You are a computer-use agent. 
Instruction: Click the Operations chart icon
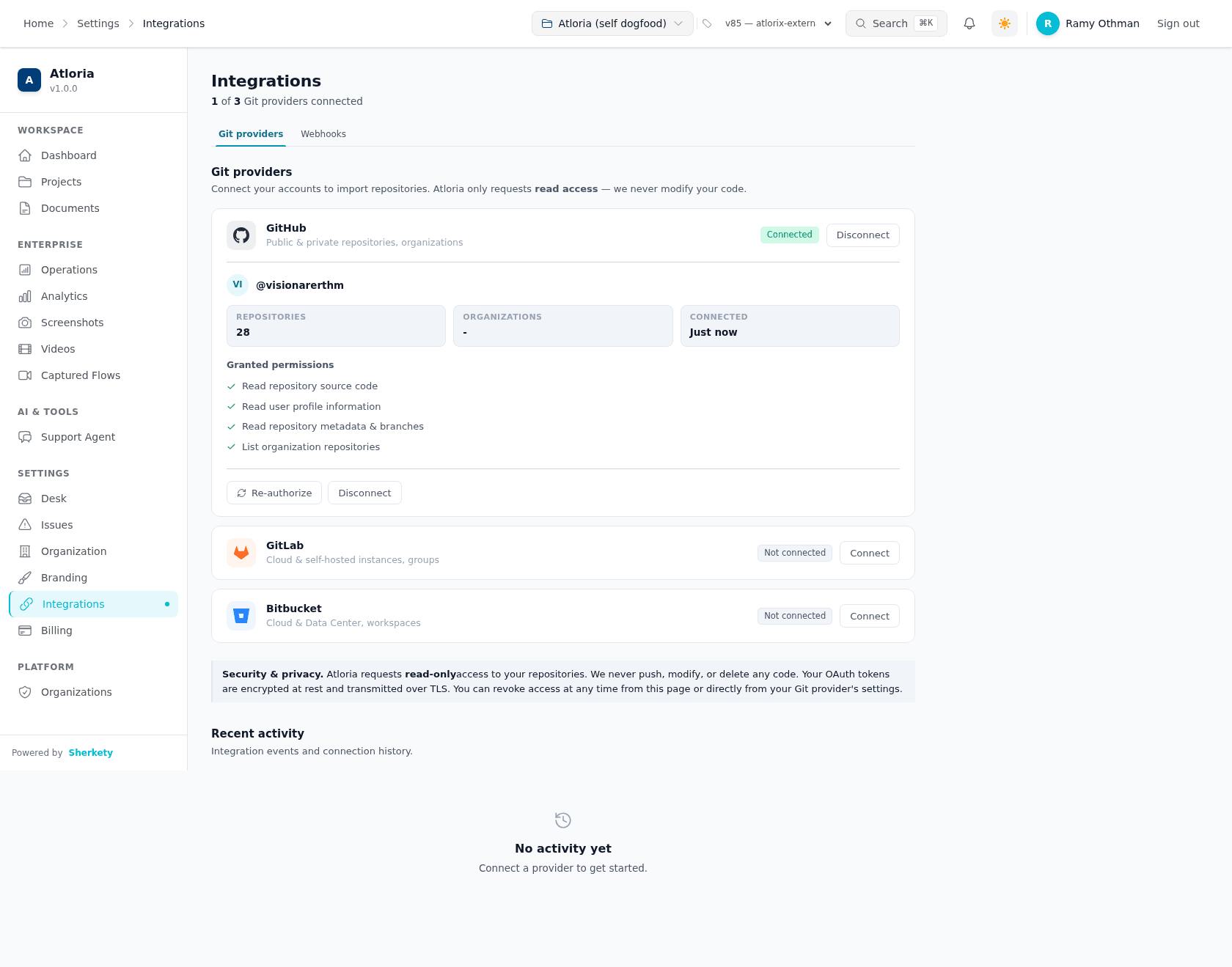pyautogui.click(x=25, y=270)
